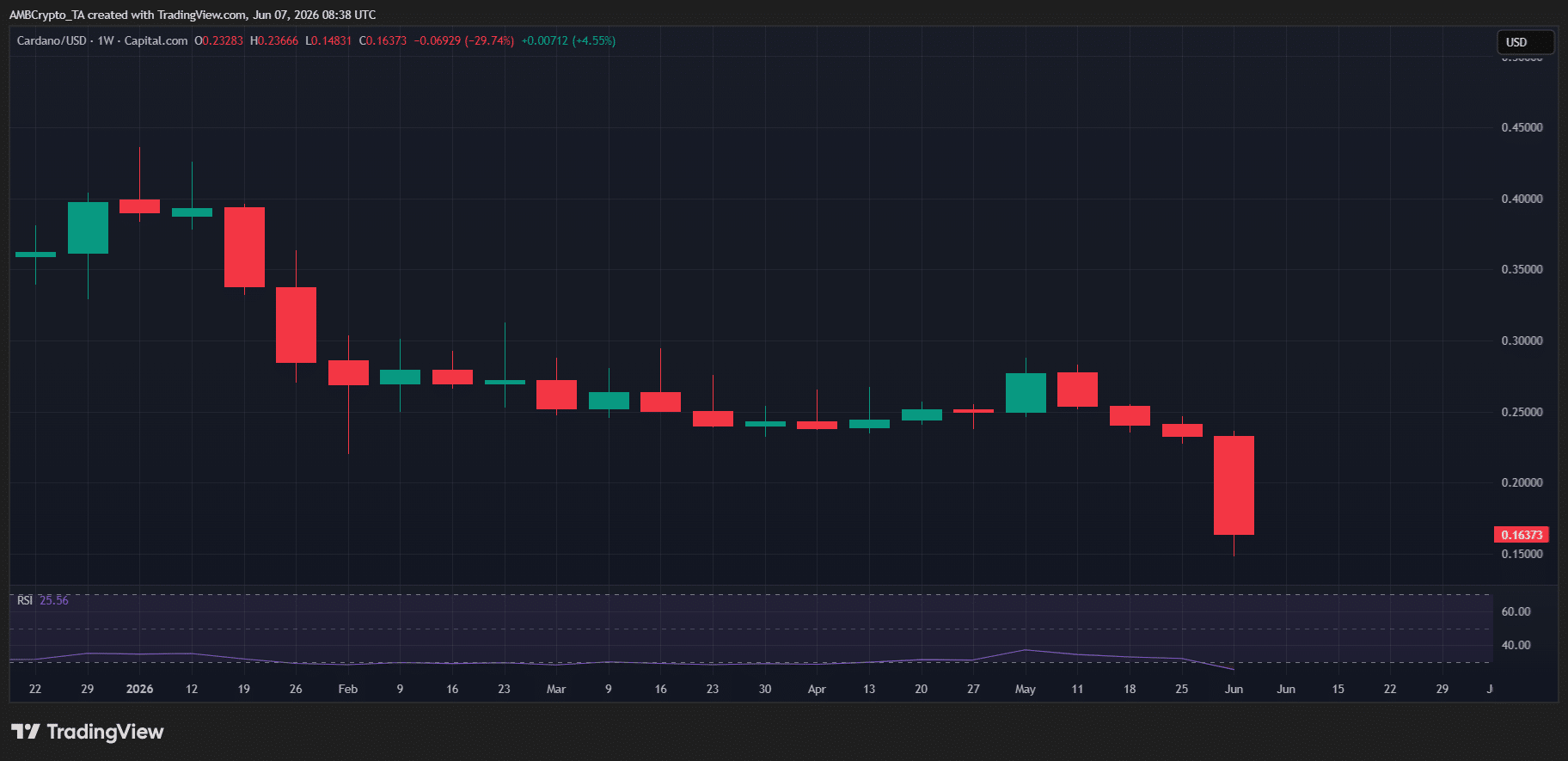Screen dimensions: 1568x761
Task: Select the green May candle
Action: 1026,393
